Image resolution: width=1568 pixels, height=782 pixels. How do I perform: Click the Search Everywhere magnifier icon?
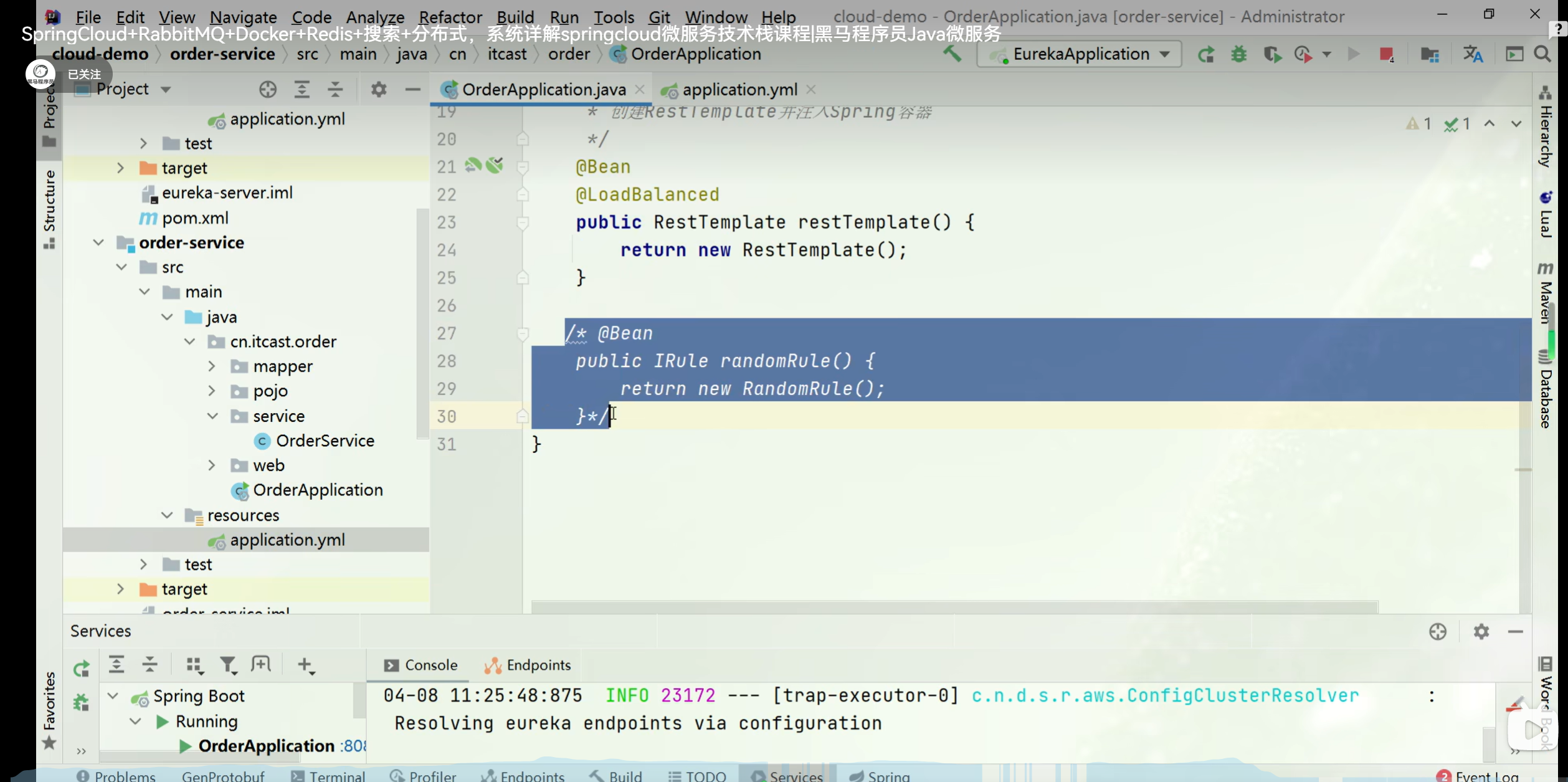click(x=1542, y=54)
